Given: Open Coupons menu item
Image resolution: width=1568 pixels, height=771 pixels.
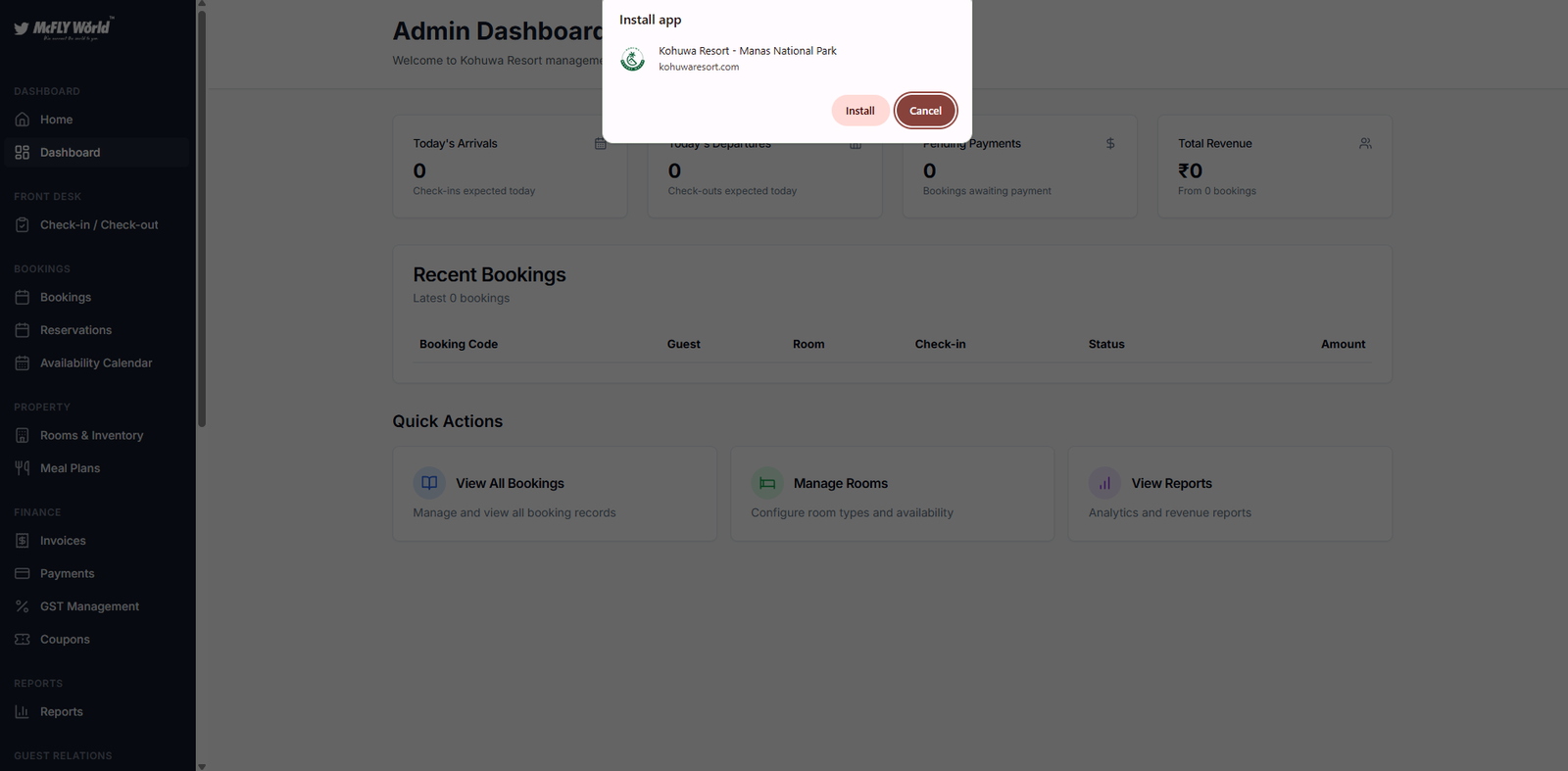Looking at the screenshot, I should pos(96,640).
